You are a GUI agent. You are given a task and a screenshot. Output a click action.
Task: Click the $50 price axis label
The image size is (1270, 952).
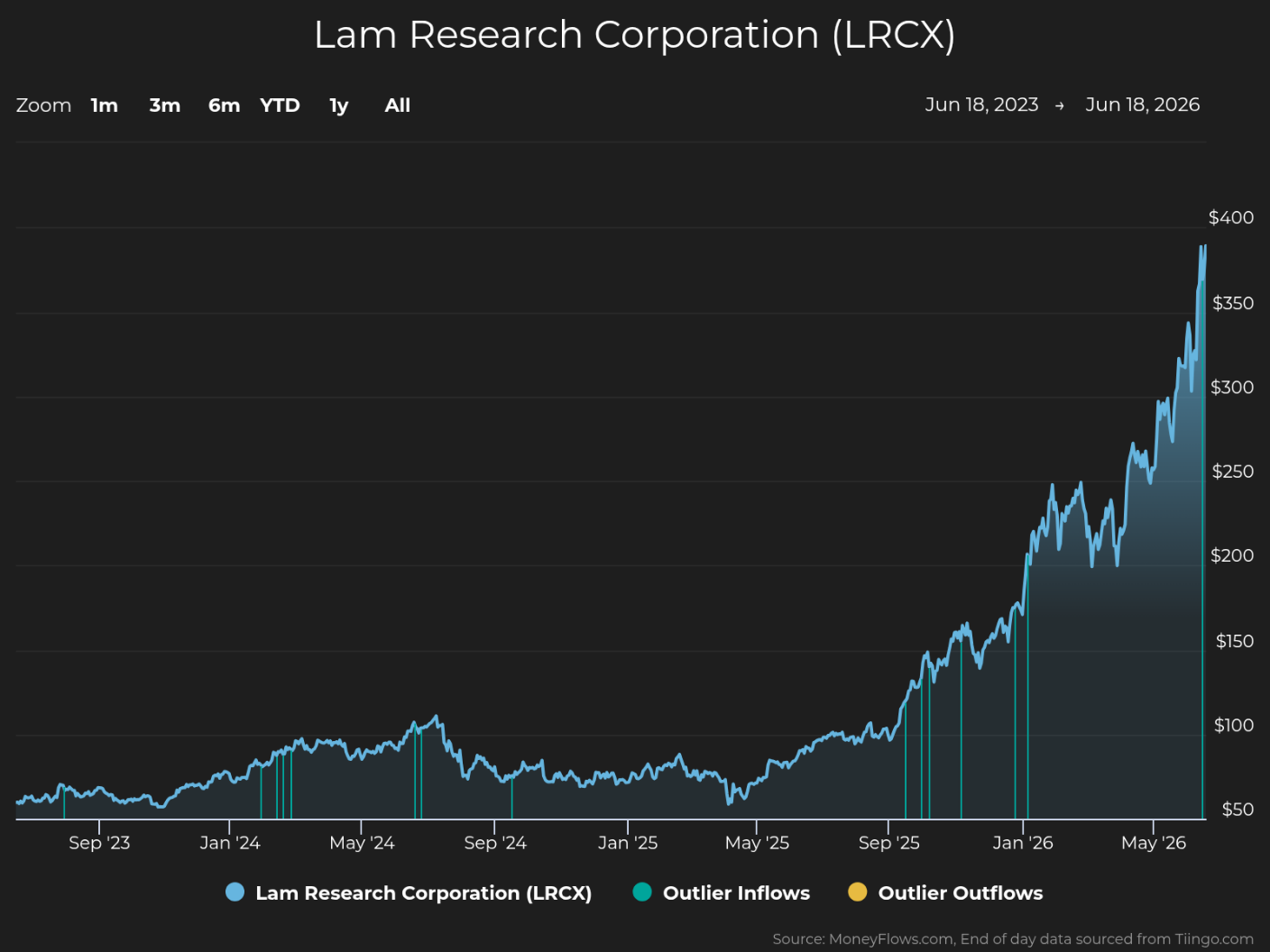pos(1238,810)
